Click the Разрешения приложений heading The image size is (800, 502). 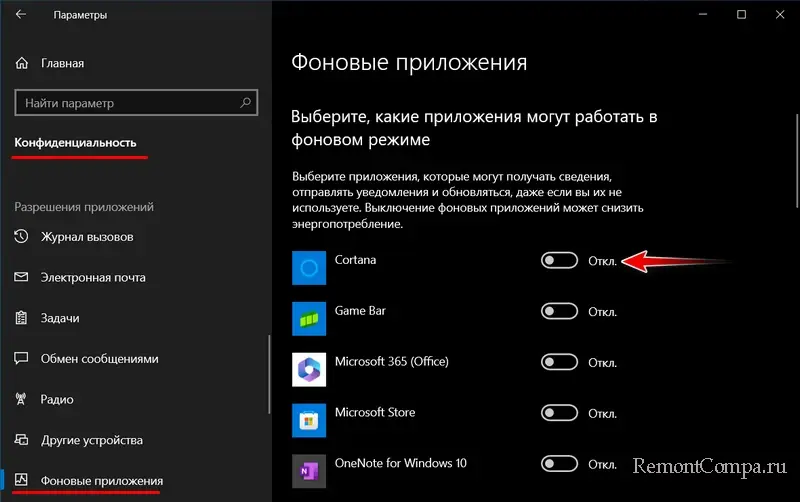(84, 207)
